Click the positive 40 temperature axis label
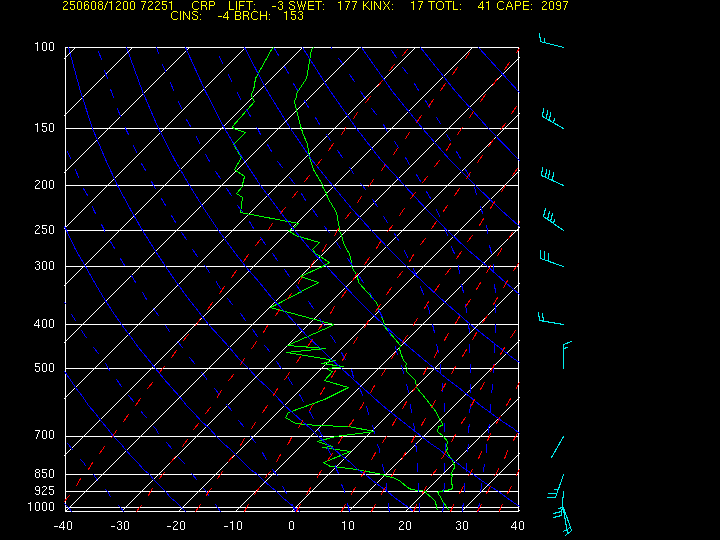 pos(518,526)
